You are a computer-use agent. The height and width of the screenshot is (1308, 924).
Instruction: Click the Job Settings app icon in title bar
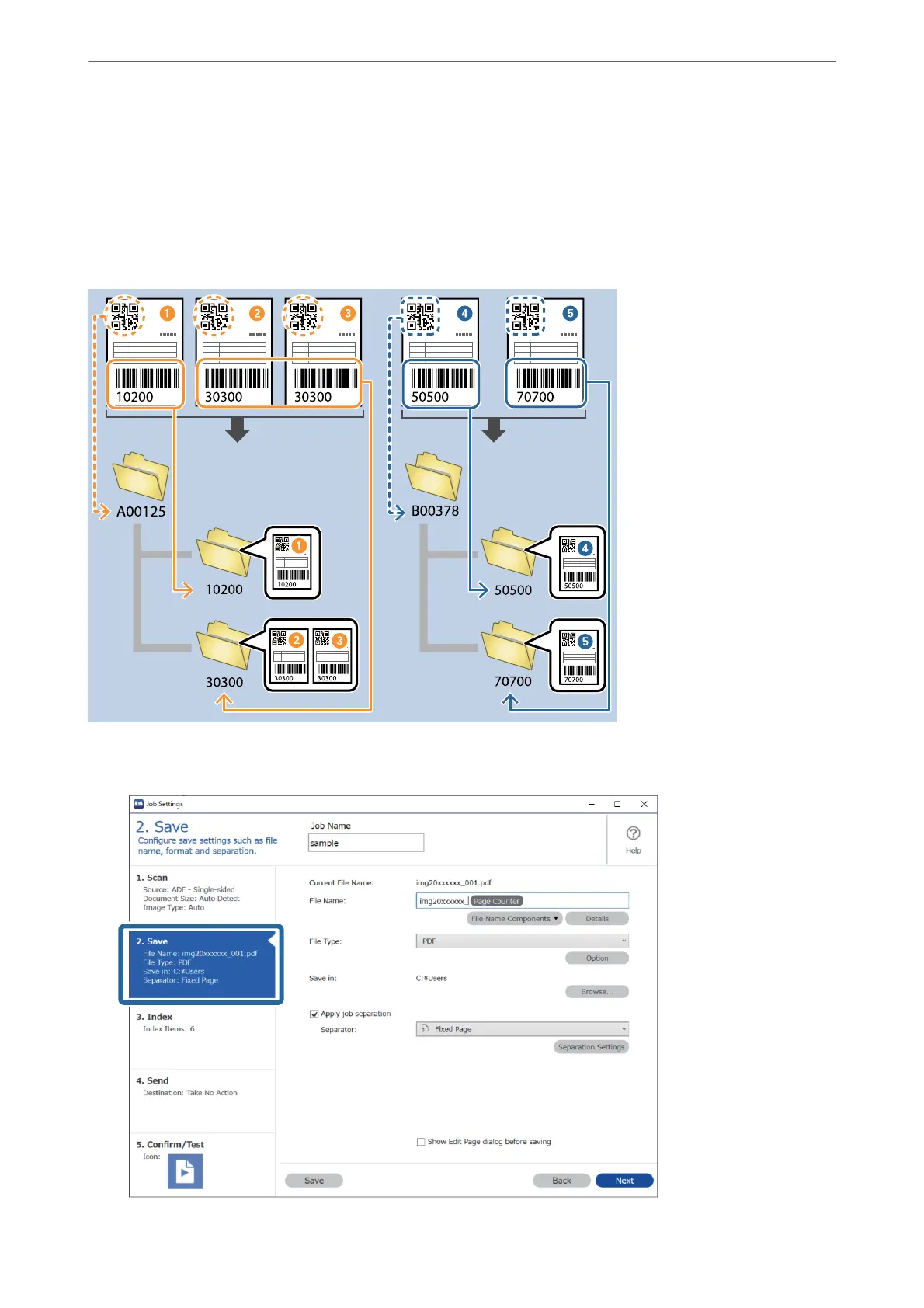(x=139, y=804)
